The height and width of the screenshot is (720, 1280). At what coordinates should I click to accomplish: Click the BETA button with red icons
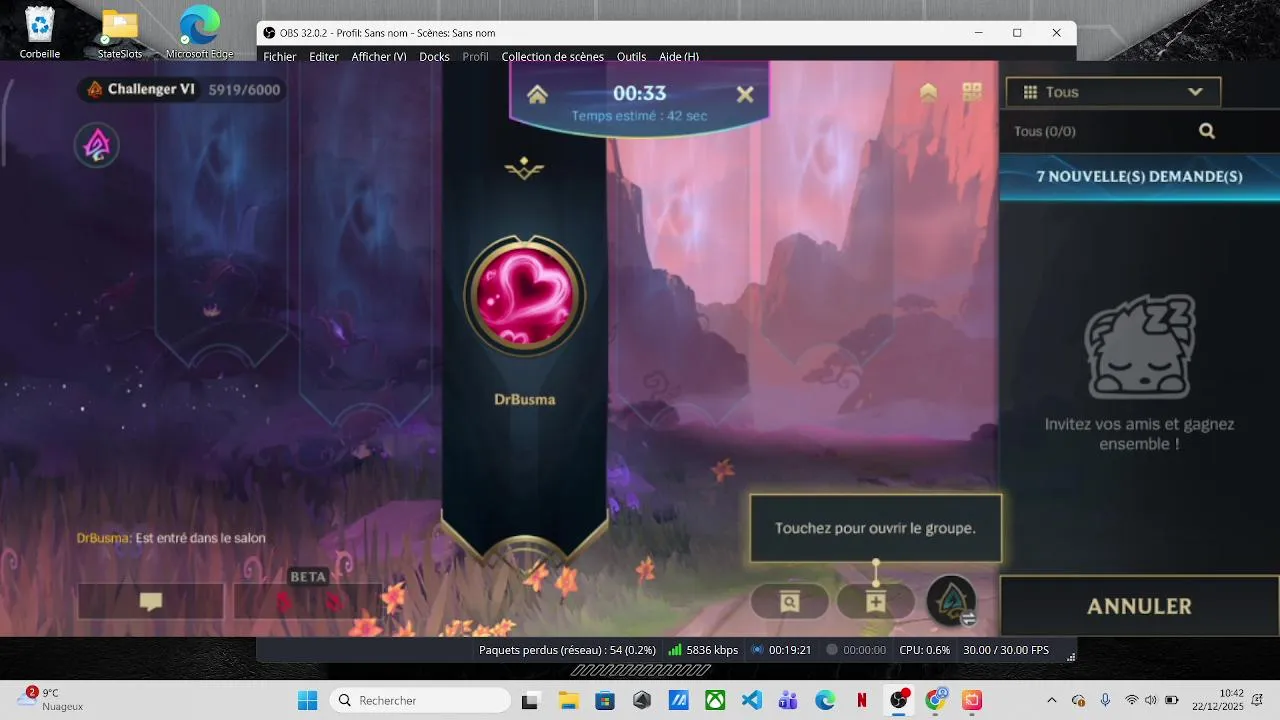coord(308,601)
